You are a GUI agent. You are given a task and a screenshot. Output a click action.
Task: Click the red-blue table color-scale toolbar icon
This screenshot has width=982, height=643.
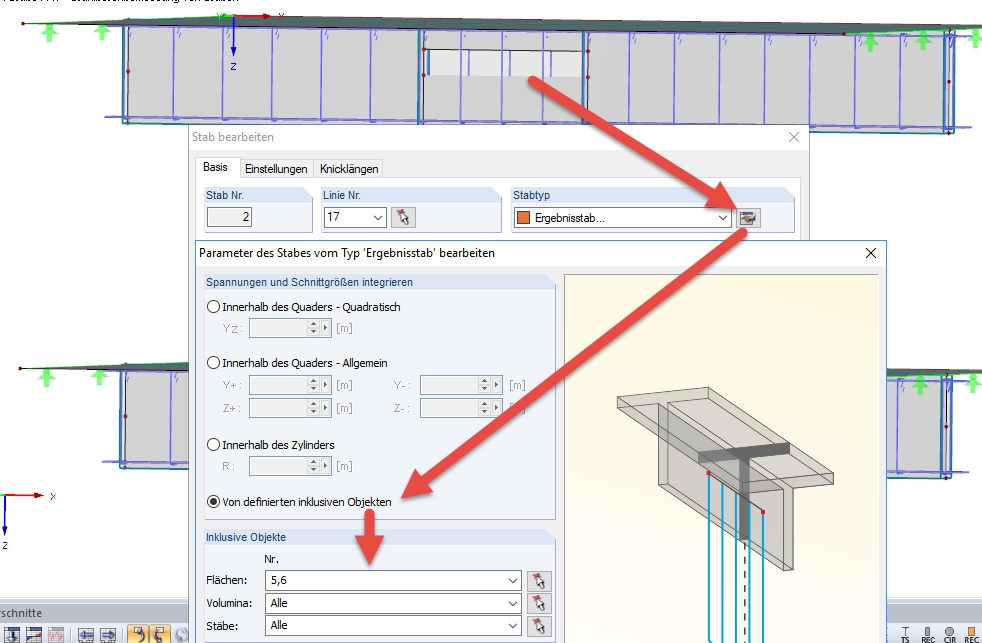34,634
